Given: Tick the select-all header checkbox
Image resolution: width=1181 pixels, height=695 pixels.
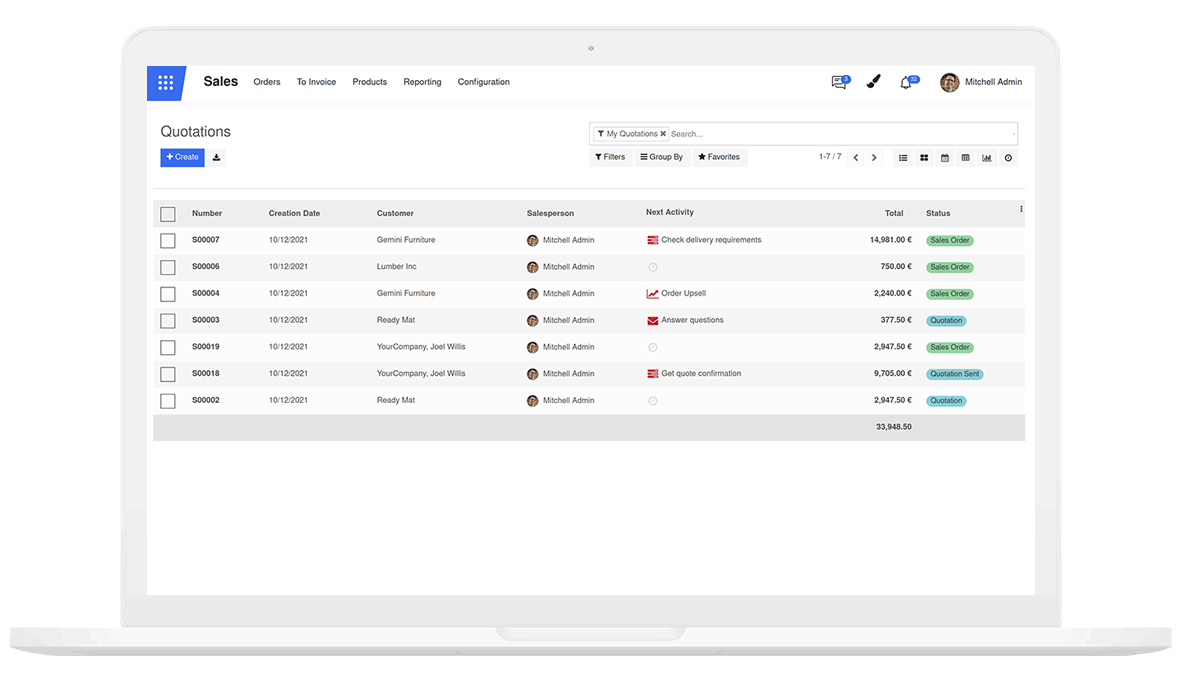Looking at the screenshot, I should pos(168,214).
